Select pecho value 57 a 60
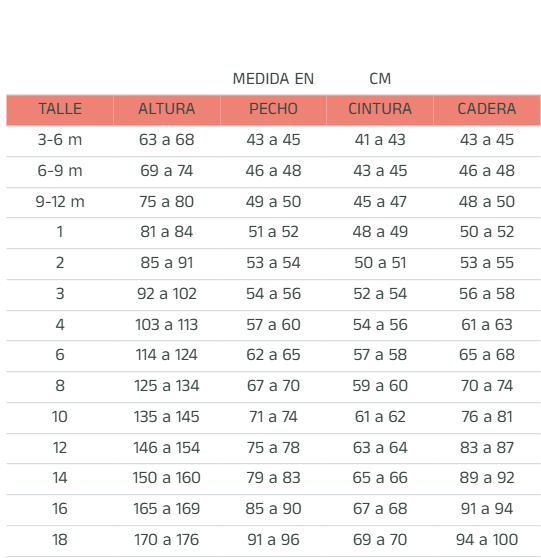The image size is (541, 558). 273,325
